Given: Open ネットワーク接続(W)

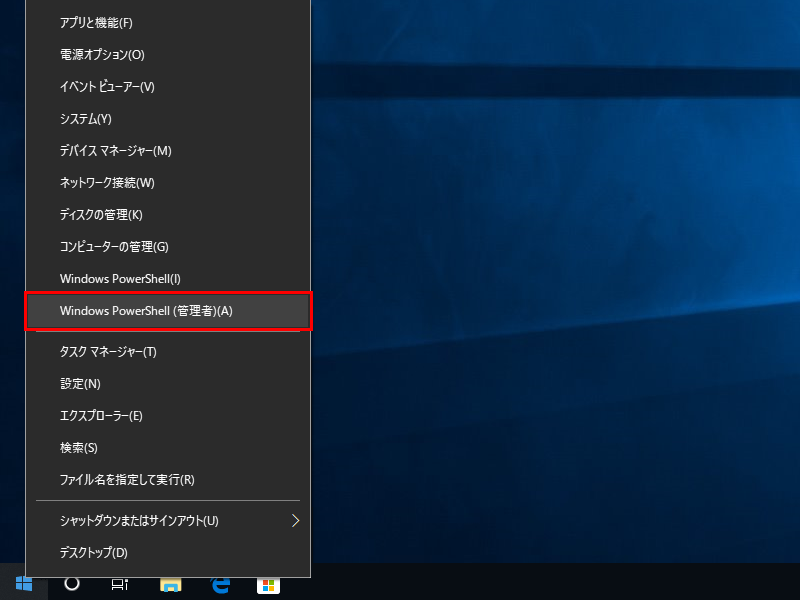Looking at the screenshot, I should click(168, 183).
